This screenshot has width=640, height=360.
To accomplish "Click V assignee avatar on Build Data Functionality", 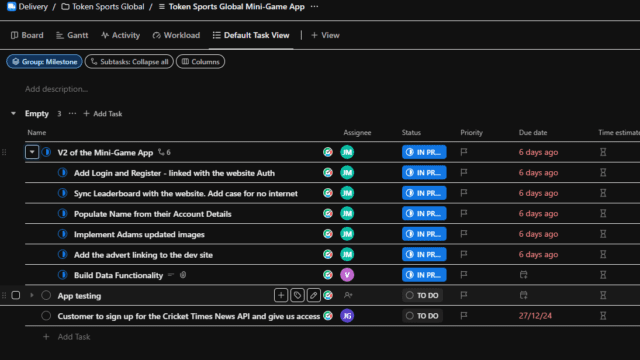I will (347, 275).
